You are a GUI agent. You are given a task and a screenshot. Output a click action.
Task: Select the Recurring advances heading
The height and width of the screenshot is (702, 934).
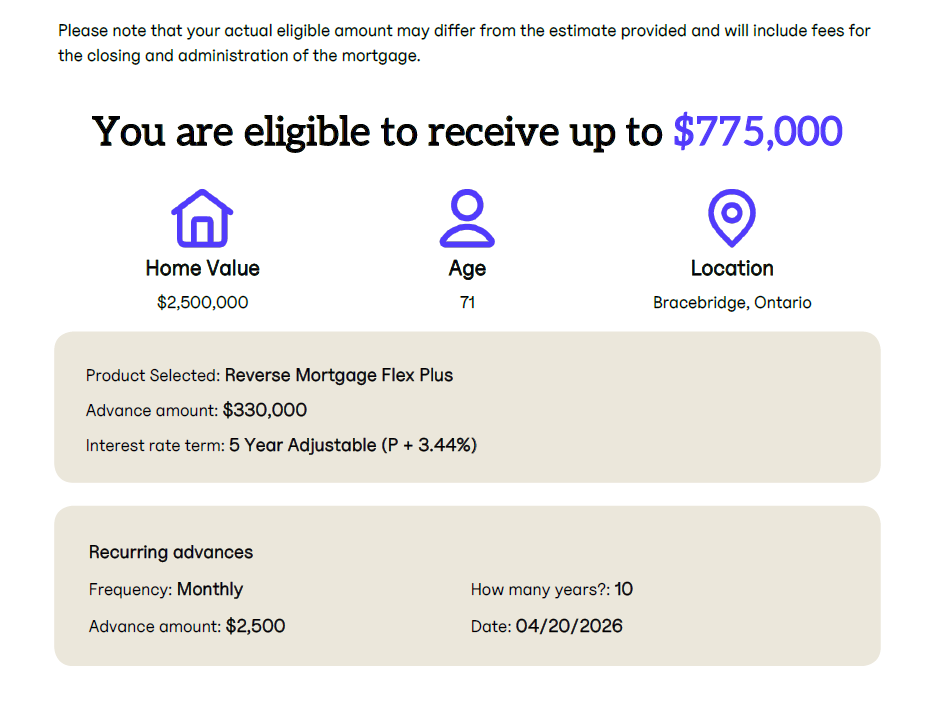point(171,552)
